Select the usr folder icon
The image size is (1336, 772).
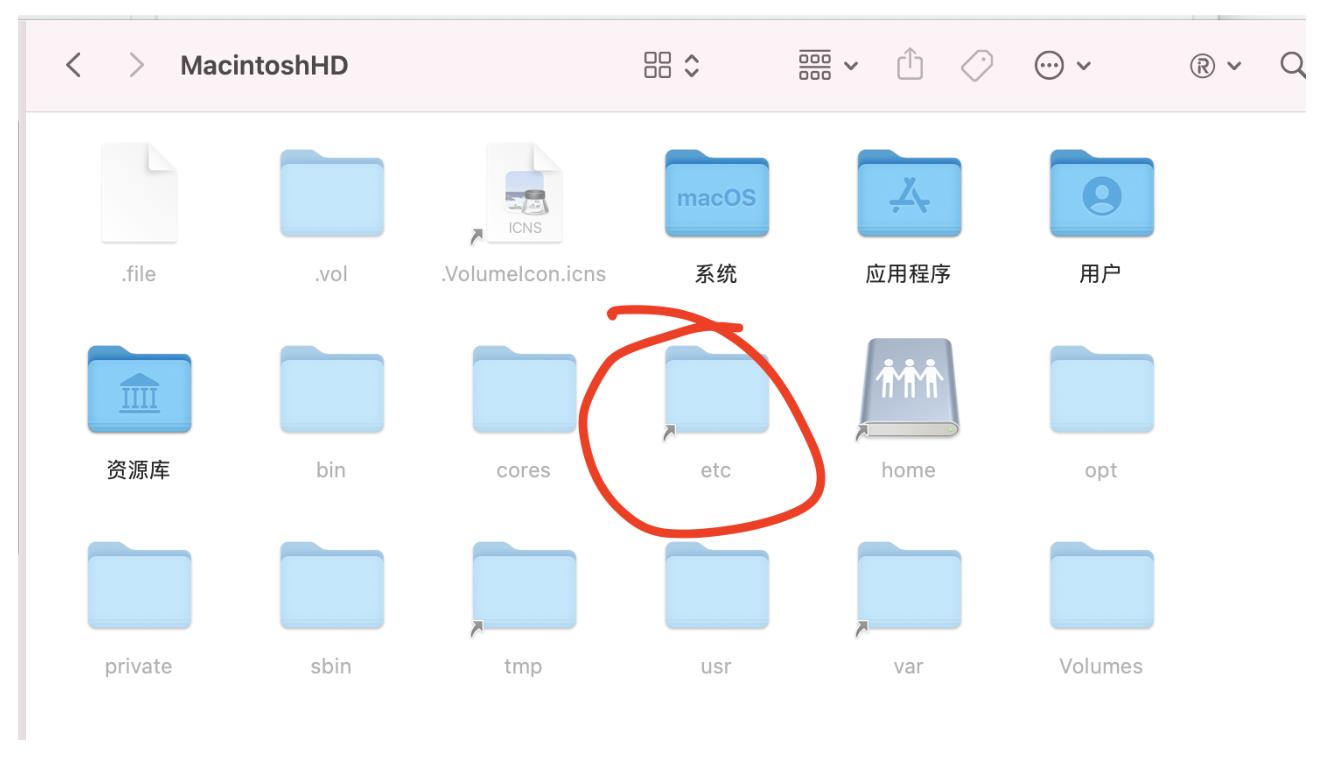click(717, 585)
